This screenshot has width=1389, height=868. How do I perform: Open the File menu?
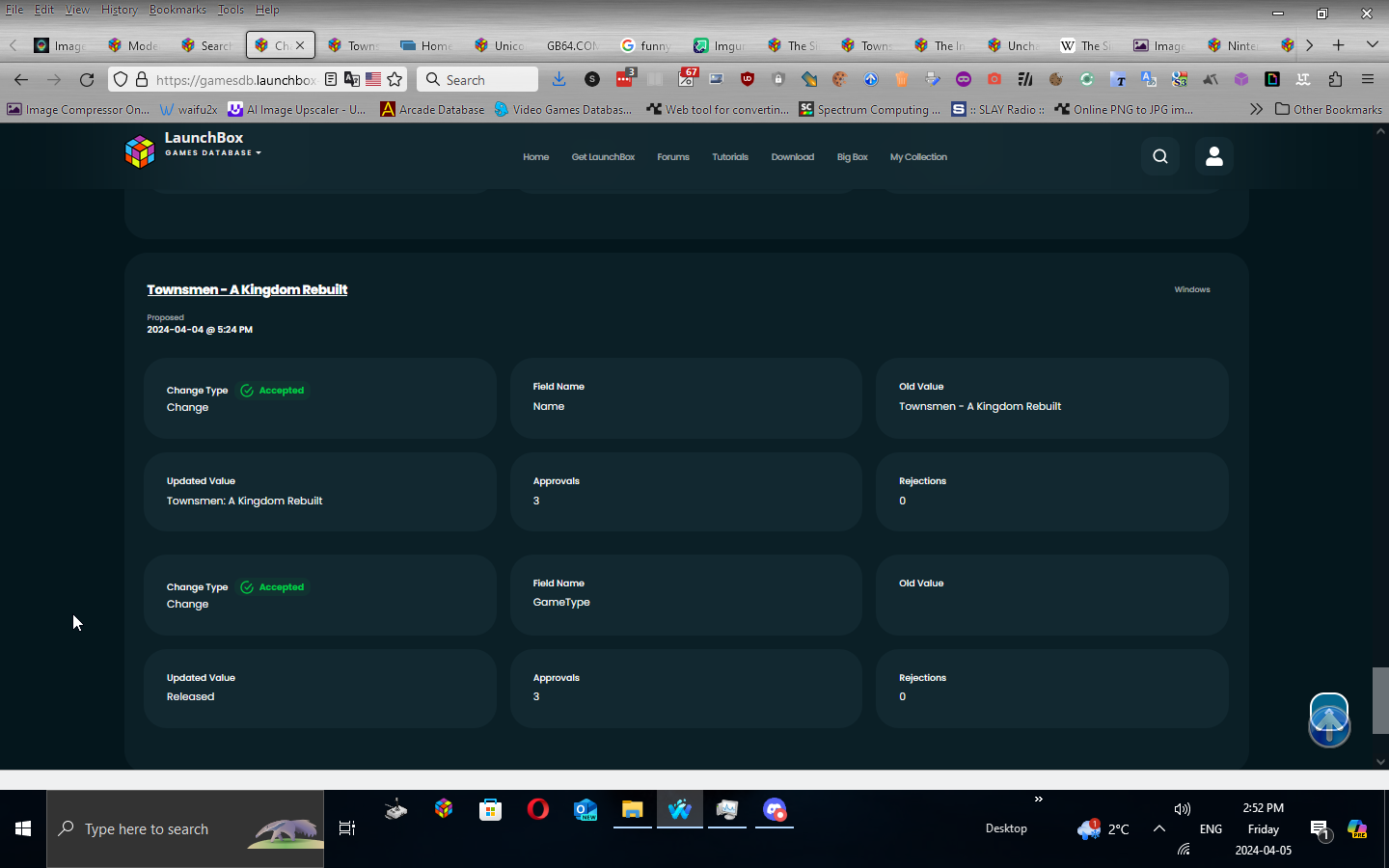tap(14, 10)
